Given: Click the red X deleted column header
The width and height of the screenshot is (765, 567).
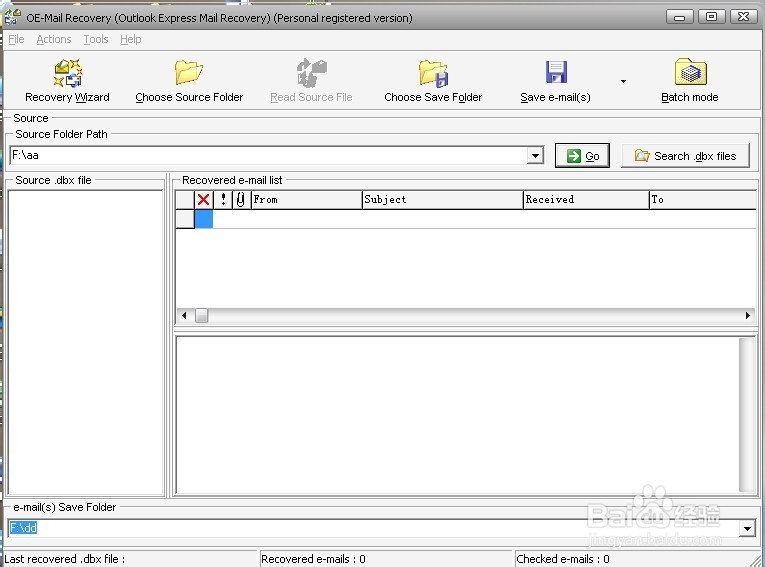Looking at the screenshot, I should 203,199.
